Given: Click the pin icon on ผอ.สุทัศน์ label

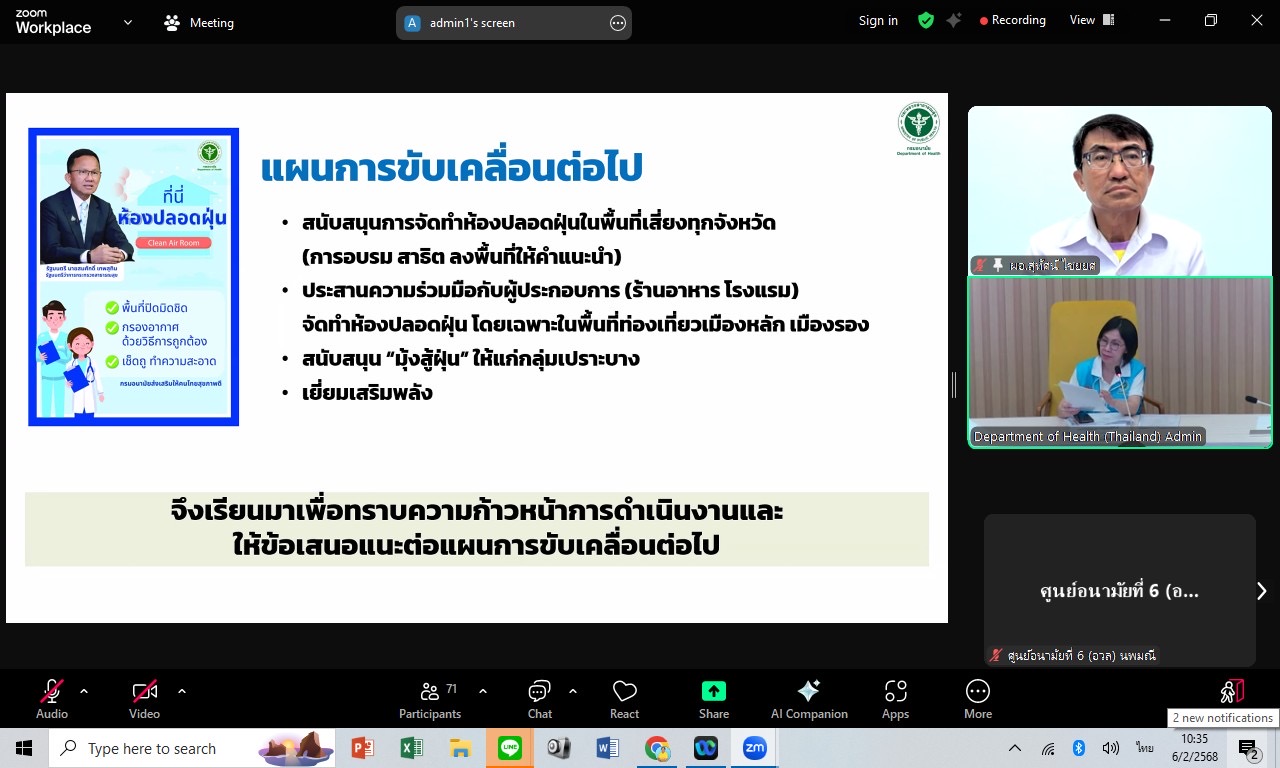Looking at the screenshot, I should pos(998,265).
